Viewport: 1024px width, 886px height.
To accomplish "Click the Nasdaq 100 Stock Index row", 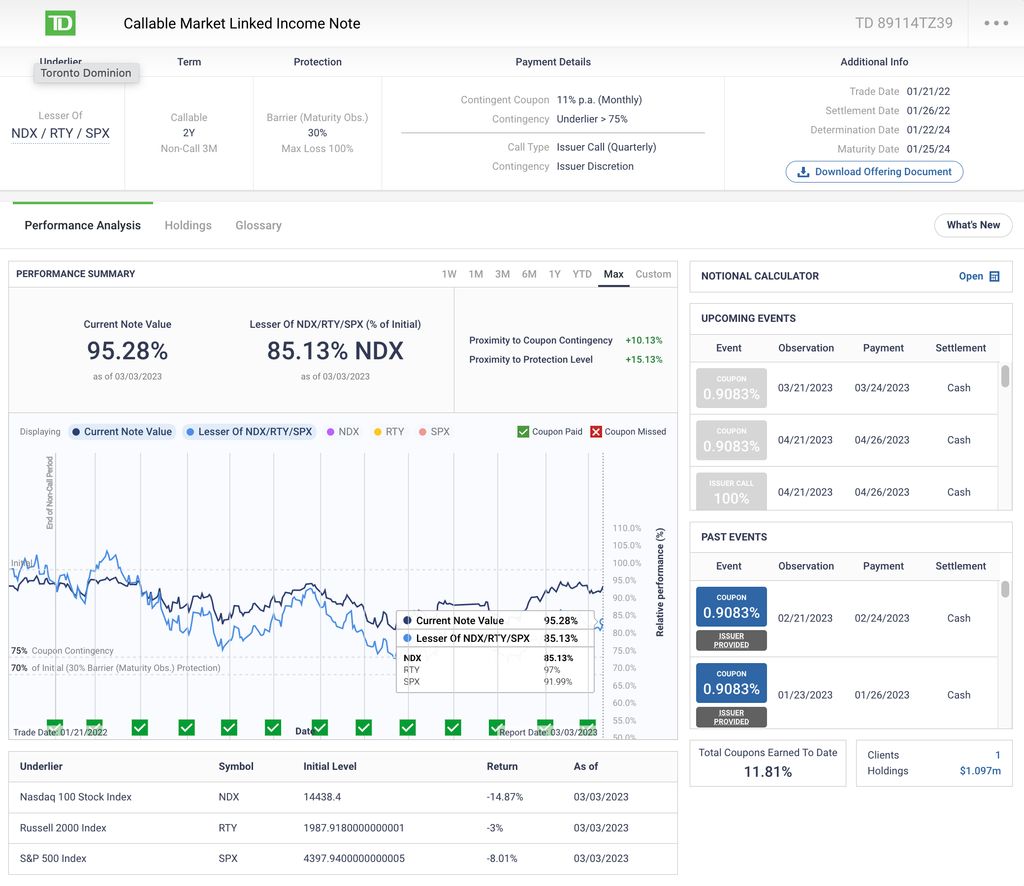I will 343,797.
